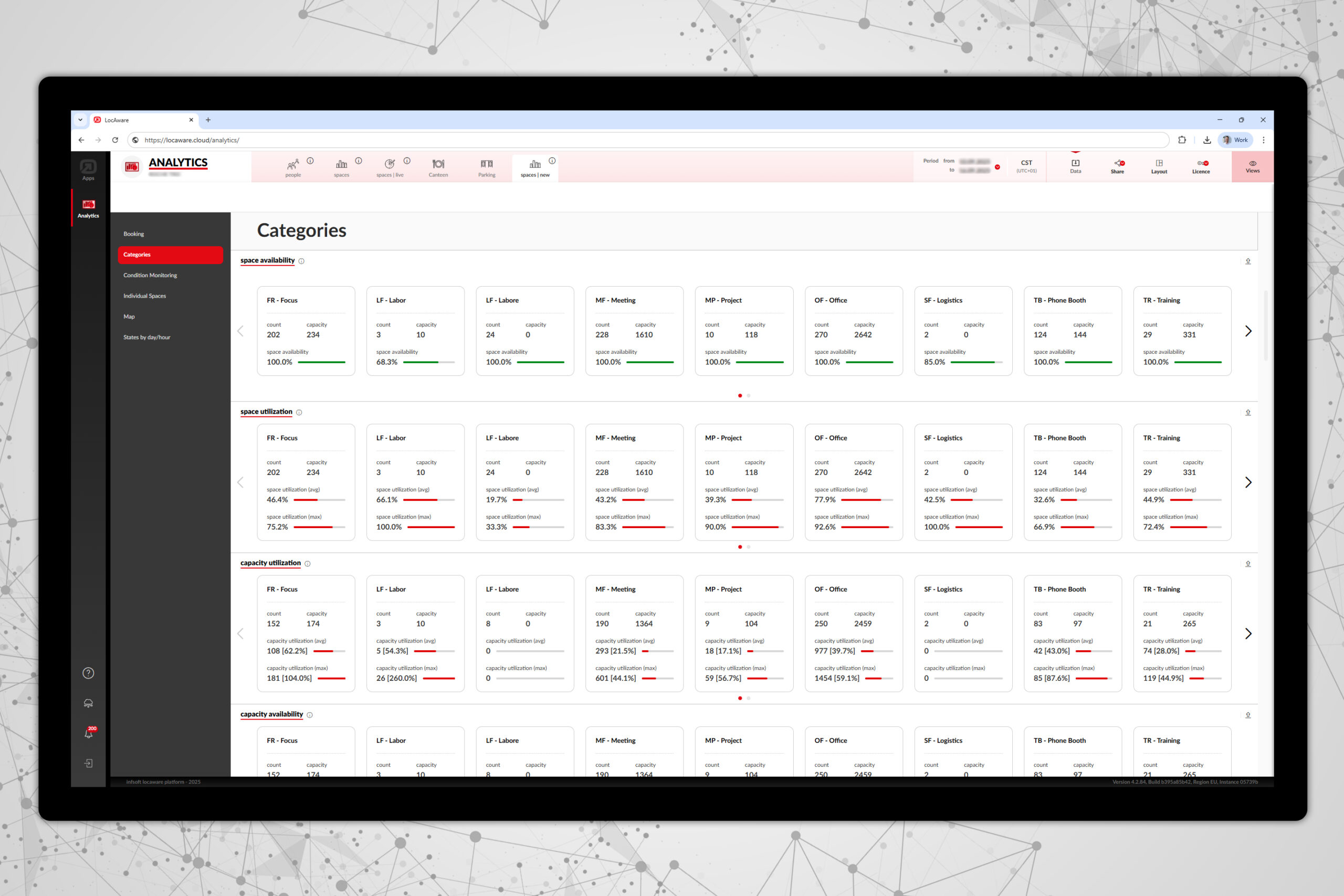Image resolution: width=1344 pixels, height=896 pixels.
Task: Pin the capacity utilization section
Action: point(1248,563)
